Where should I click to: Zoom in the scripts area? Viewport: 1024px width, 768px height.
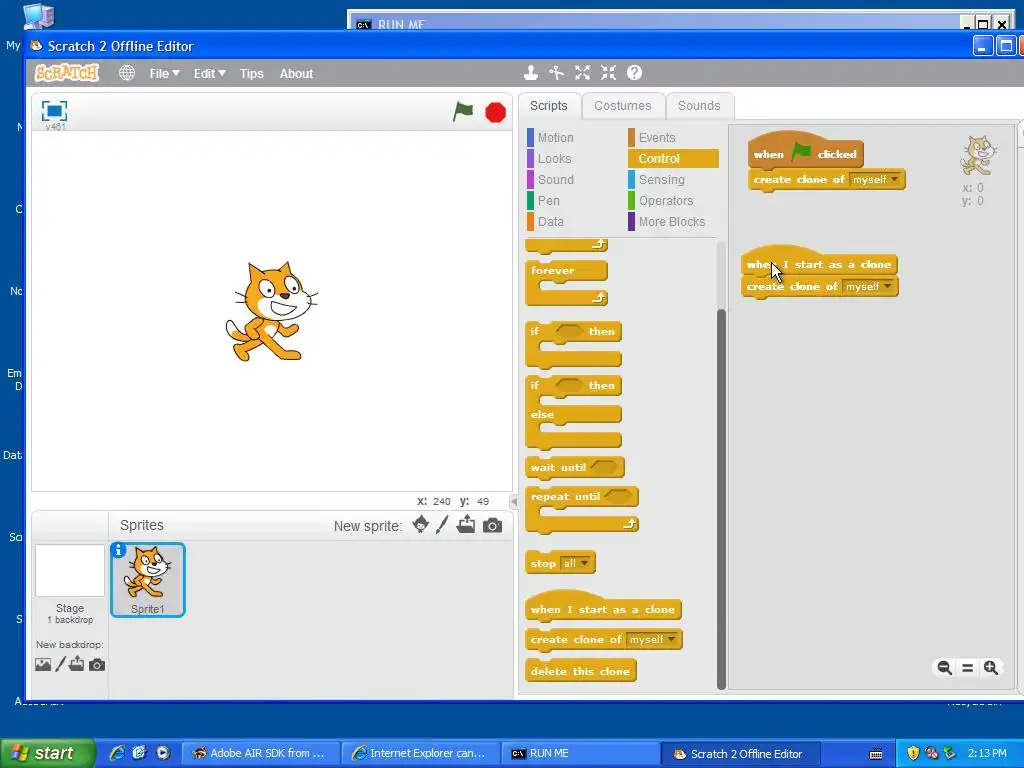point(991,667)
